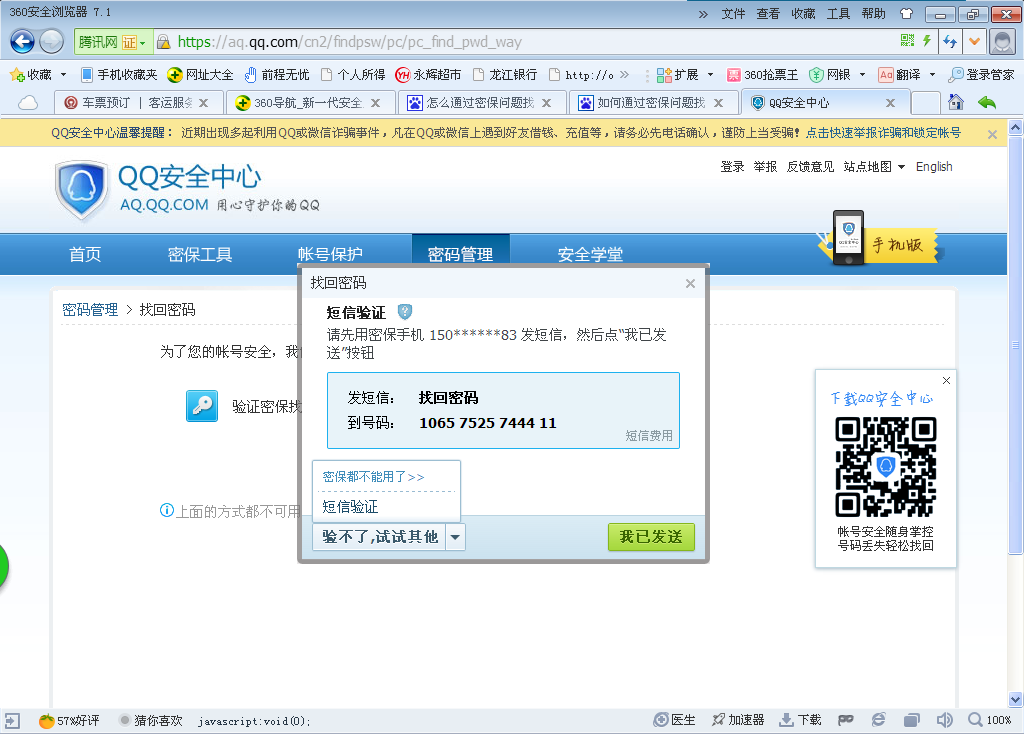Image resolution: width=1024 pixels, height=734 pixels.
Task: Click the 手机版 phone banner
Action: [878, 240]
